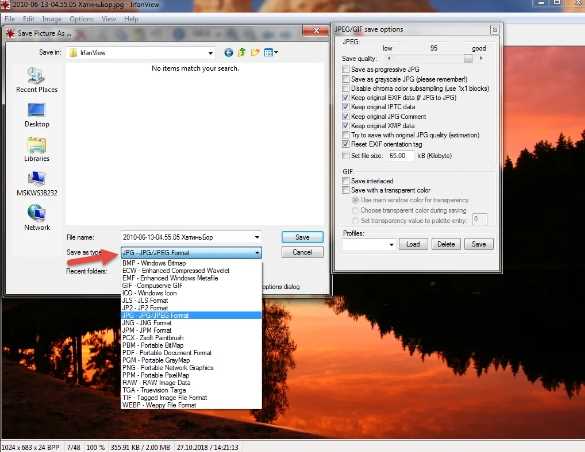Choose RAW - RAW Image Data
585x452 pixels.
191,383
